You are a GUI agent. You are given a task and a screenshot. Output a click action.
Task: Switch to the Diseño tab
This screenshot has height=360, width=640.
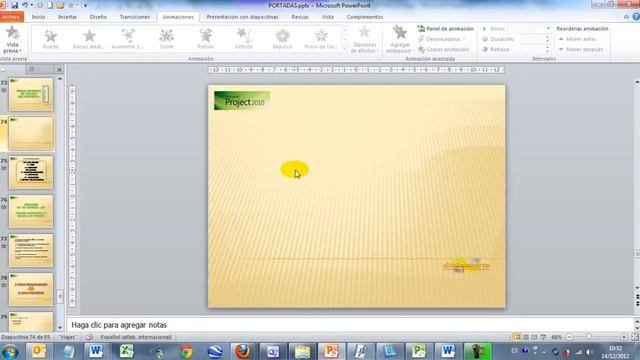click(98, 17)
